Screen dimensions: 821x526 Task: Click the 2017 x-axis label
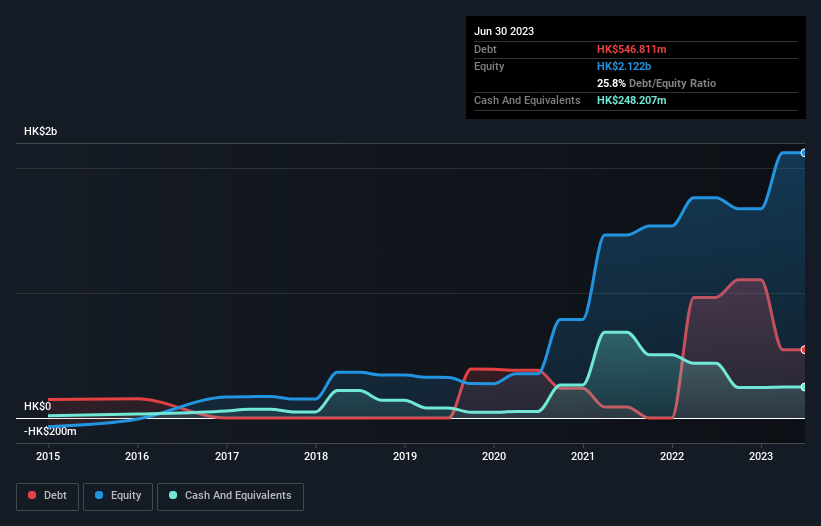tap(227, 456)
